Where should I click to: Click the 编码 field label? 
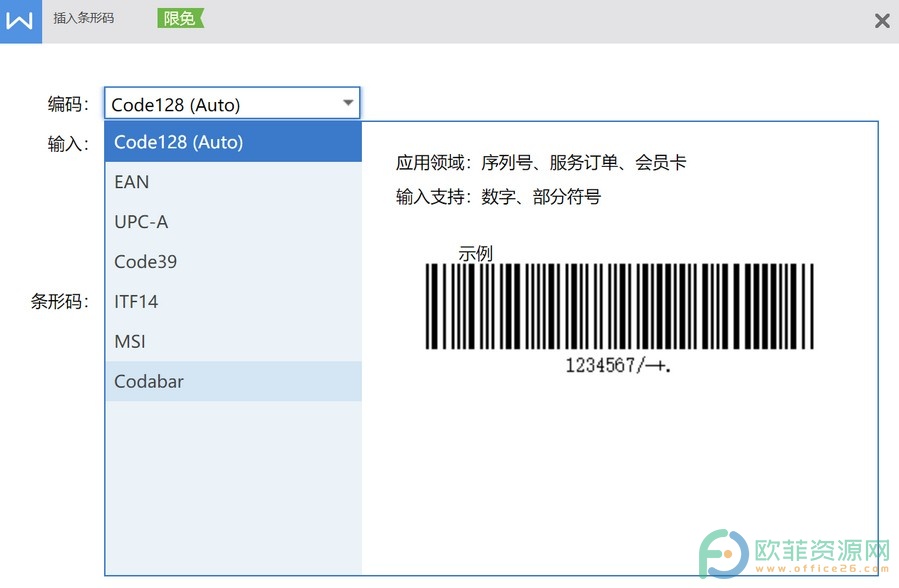(x=68, y=104)
